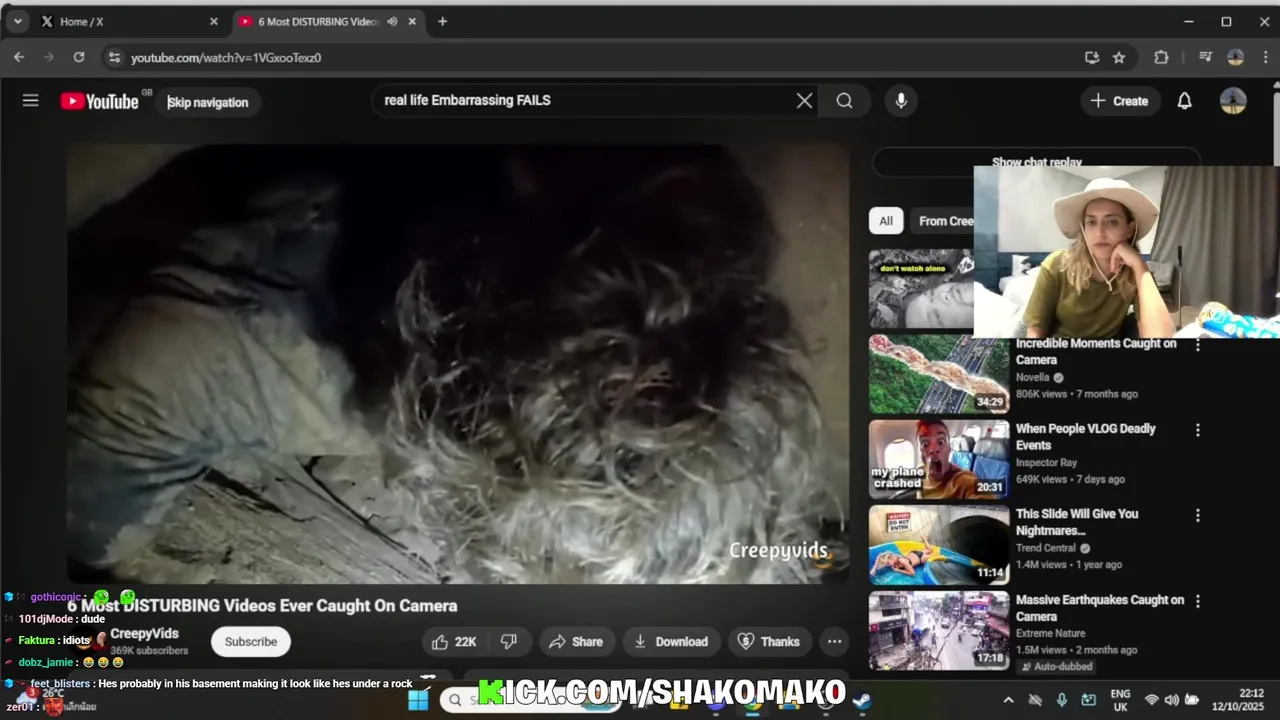This screenshot has width=1280, height=720.
Task: Open options for This Slide Will Give You Nightmares
Action: point(1197,515)
